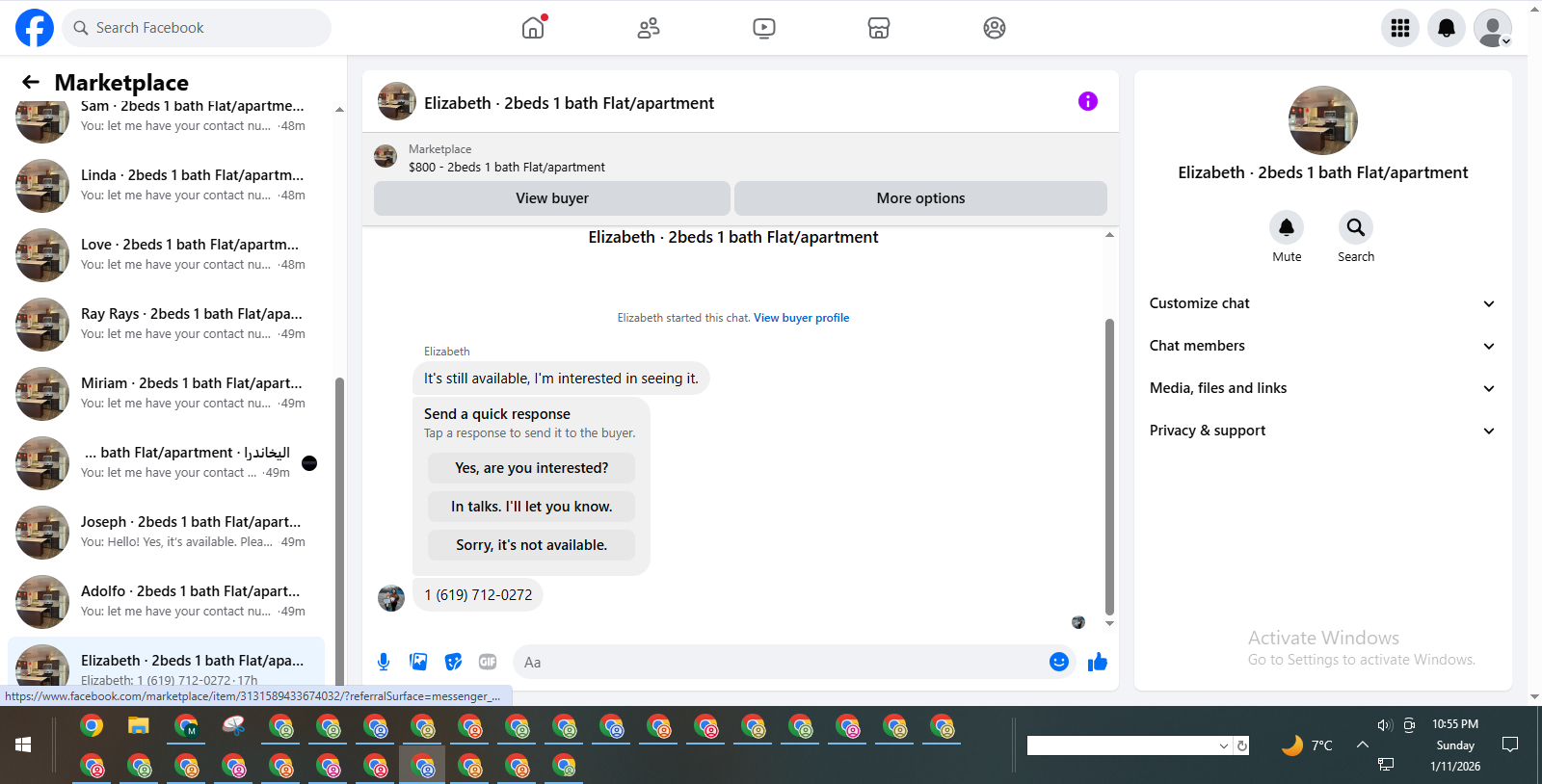Expand Media, files and links section

(x=1322, y=388)
